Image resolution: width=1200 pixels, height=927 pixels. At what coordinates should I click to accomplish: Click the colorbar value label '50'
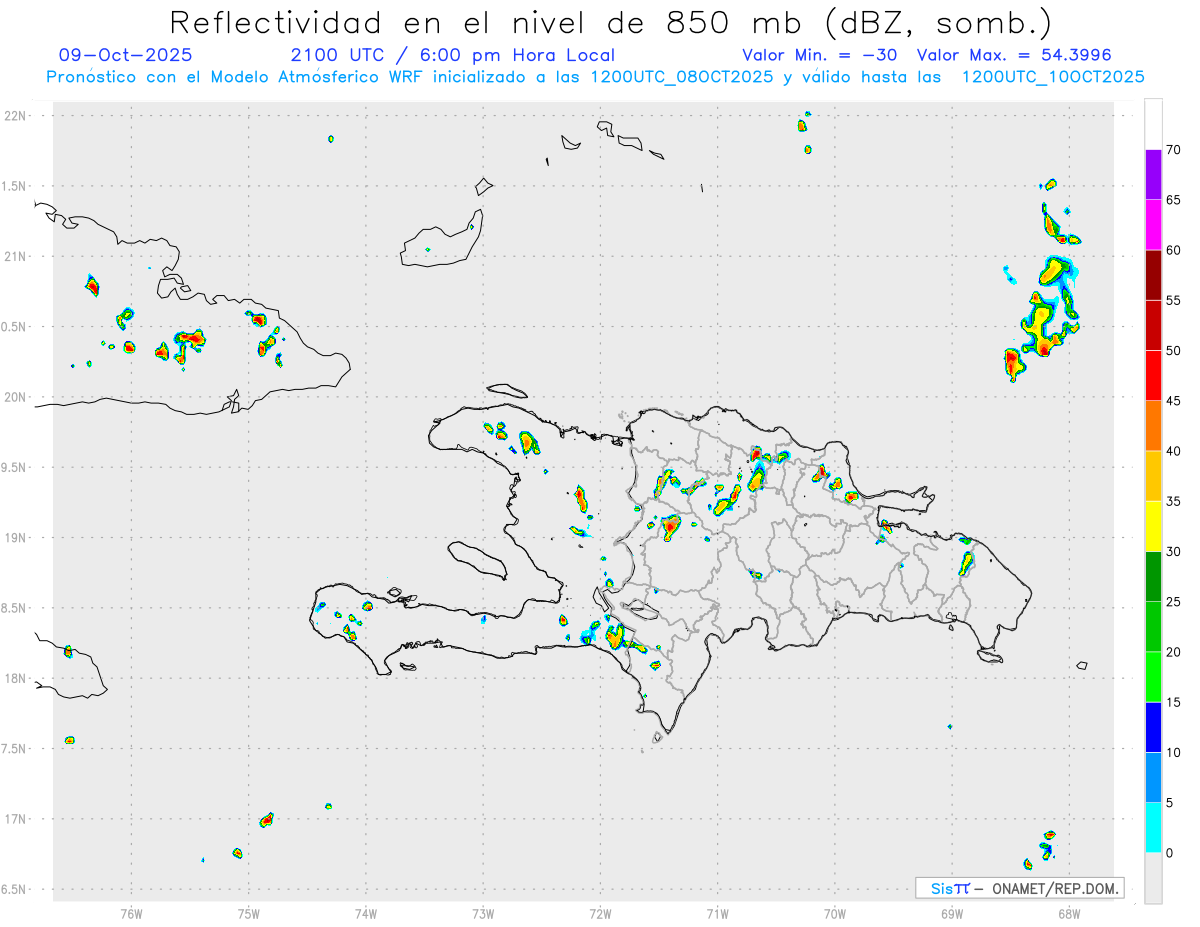pos(1173,351)
